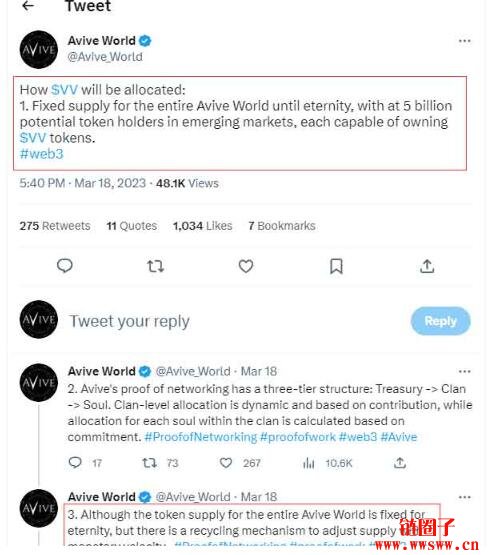This screenshot has width=488, height=555.
Task: Retweet the main tweet using retweet icon
Action: click(x=155, y=266)
